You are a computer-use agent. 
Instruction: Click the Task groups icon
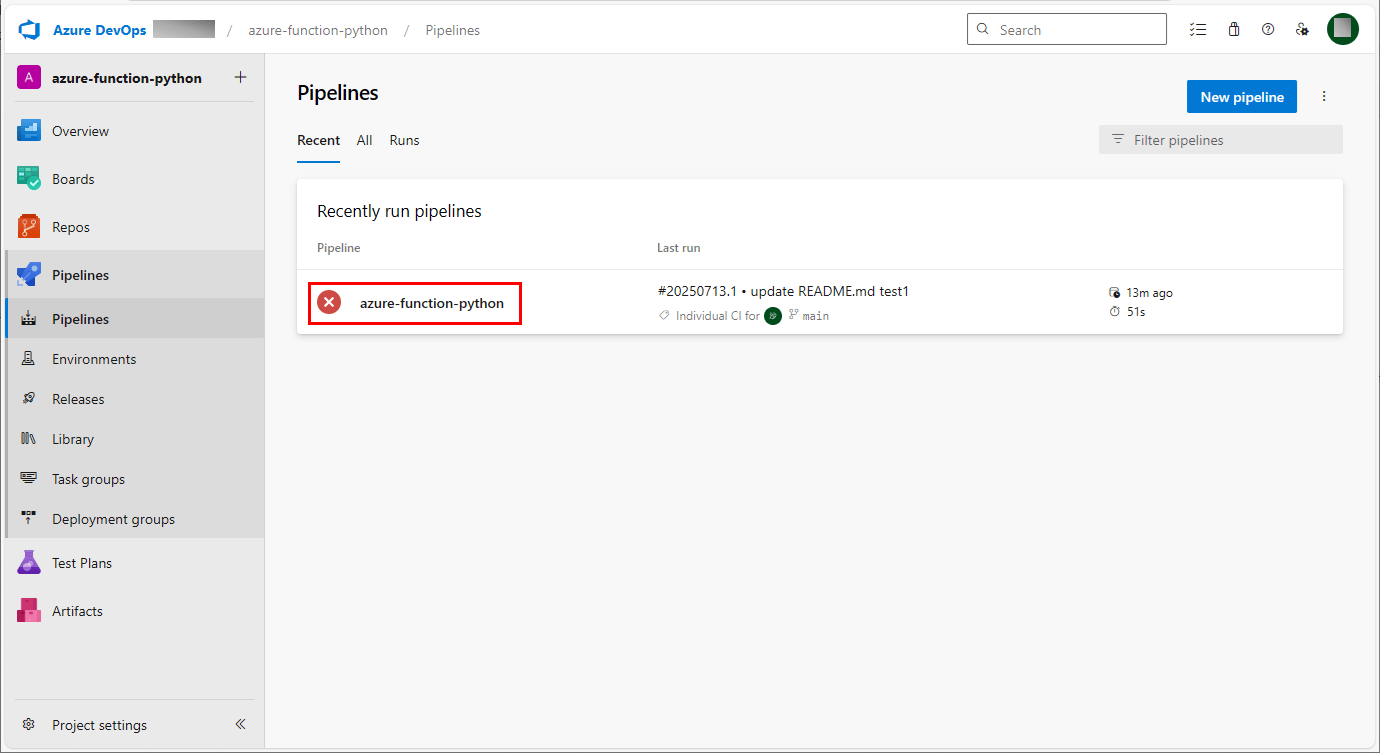[29, 479]
